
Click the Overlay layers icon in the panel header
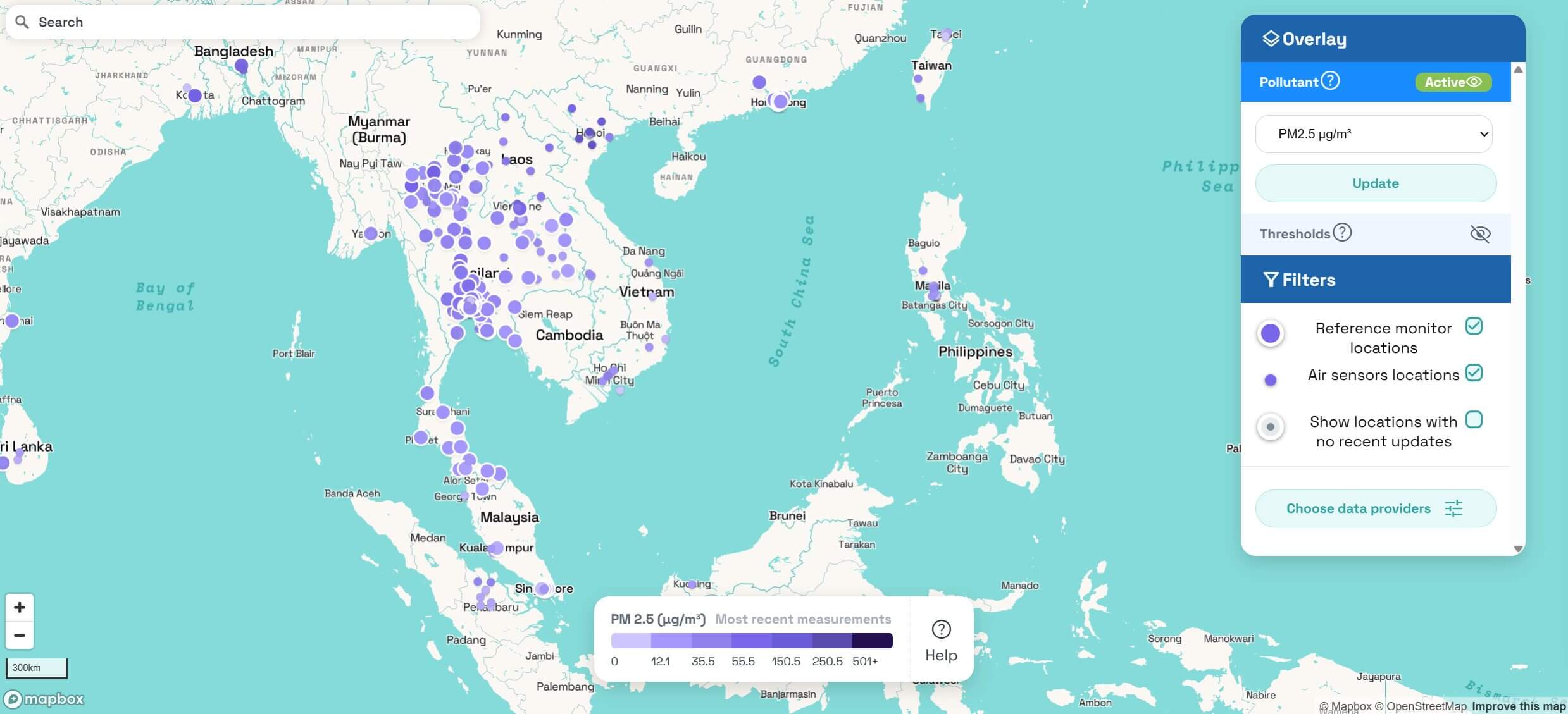tap(1271, 39)
